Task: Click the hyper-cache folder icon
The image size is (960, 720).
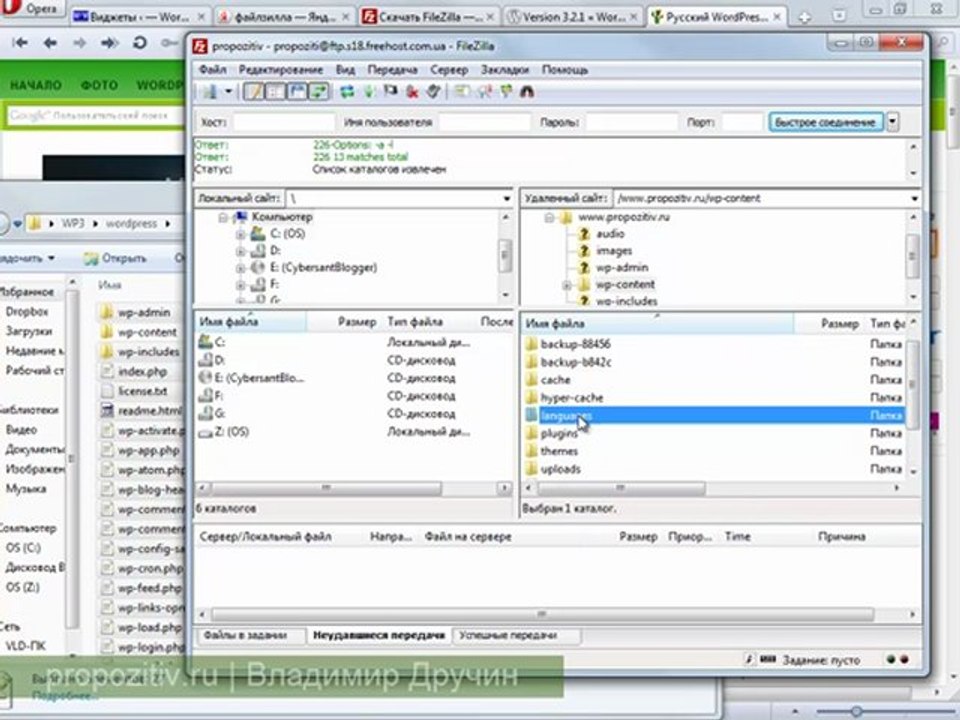Action: [531, 397]
